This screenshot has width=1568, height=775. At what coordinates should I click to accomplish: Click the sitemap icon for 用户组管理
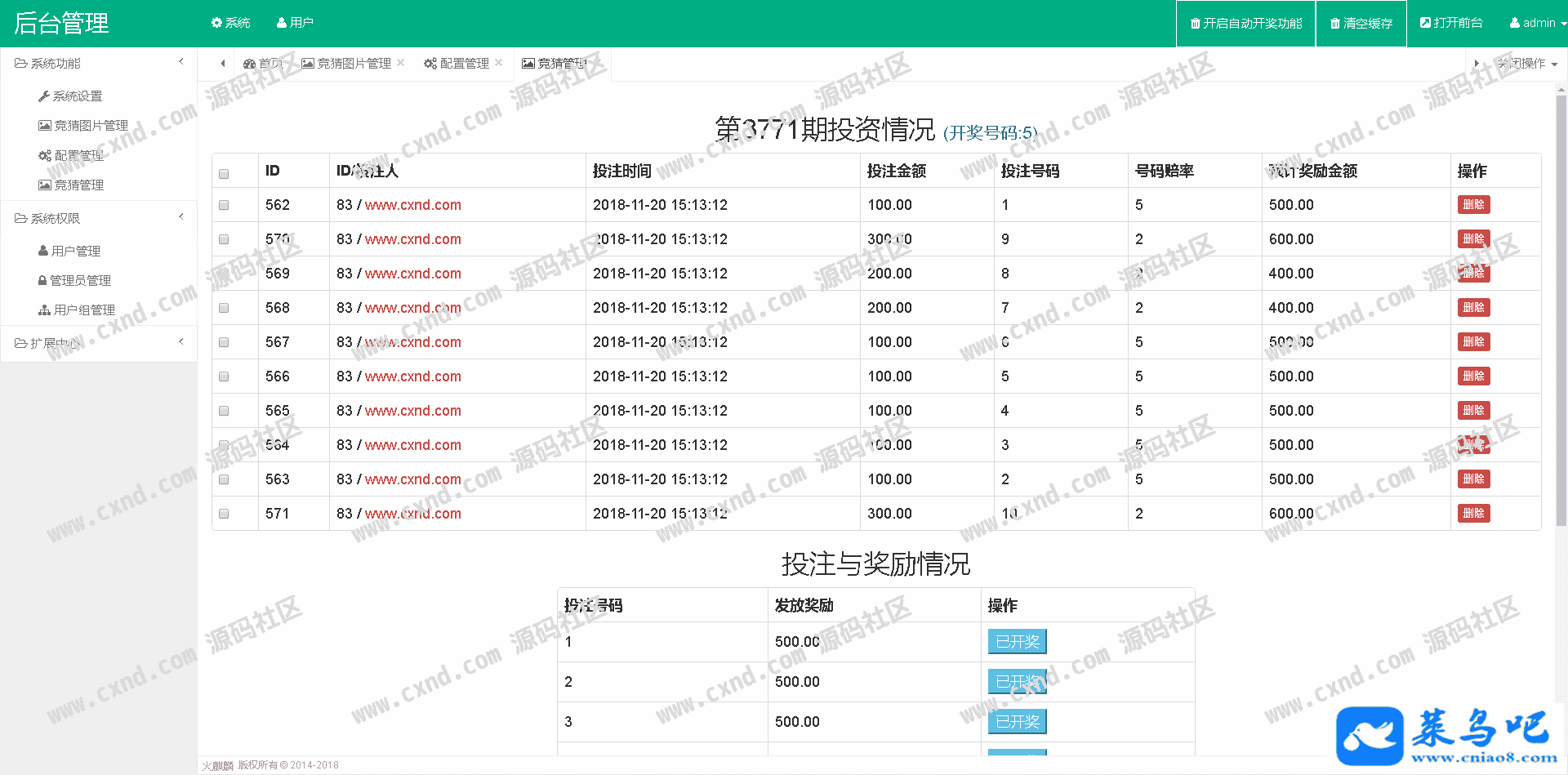[45, 310]
